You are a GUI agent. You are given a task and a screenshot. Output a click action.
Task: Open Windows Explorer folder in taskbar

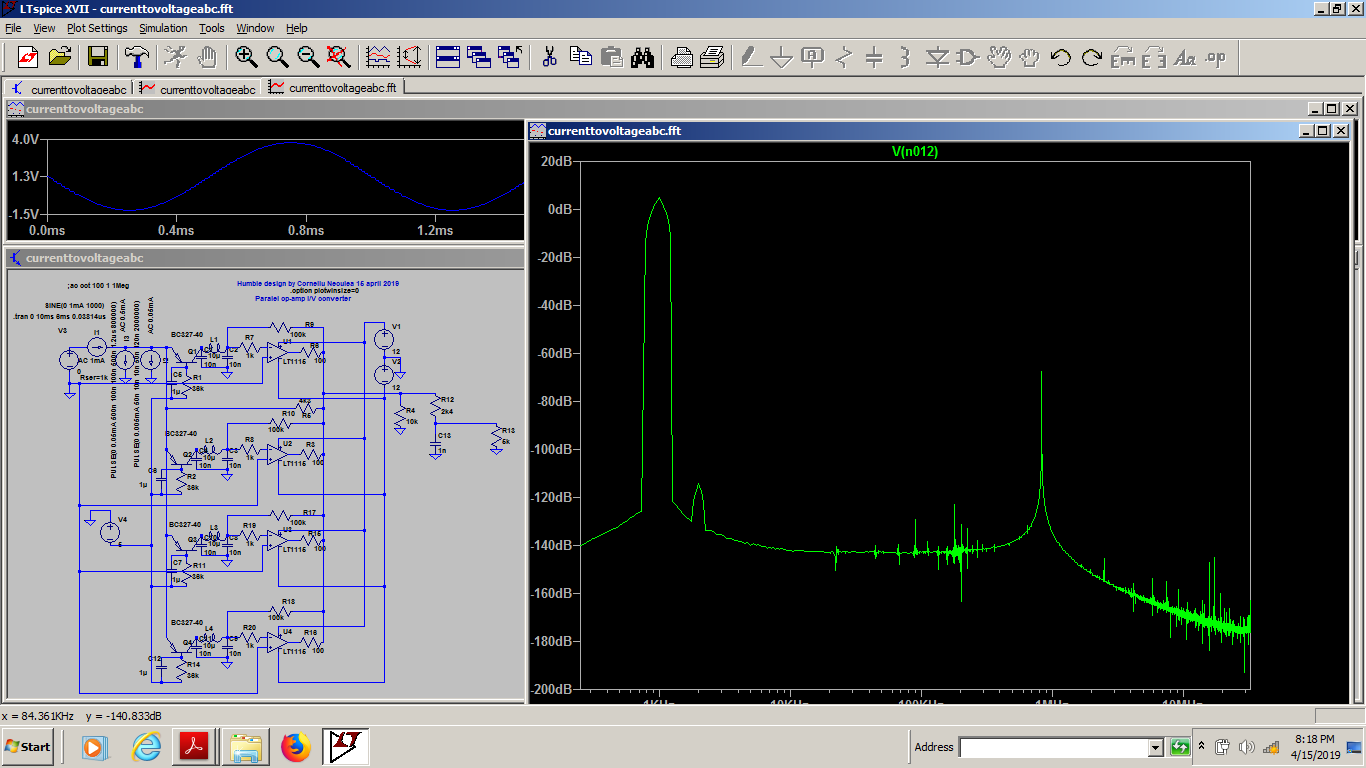tap(245, 747)
